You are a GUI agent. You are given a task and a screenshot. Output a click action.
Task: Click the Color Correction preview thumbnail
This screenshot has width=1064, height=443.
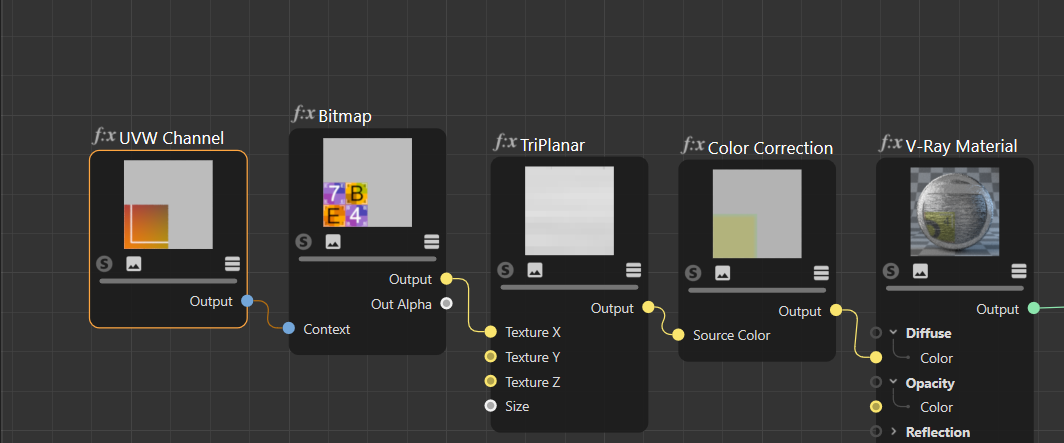tap(757, 214)
